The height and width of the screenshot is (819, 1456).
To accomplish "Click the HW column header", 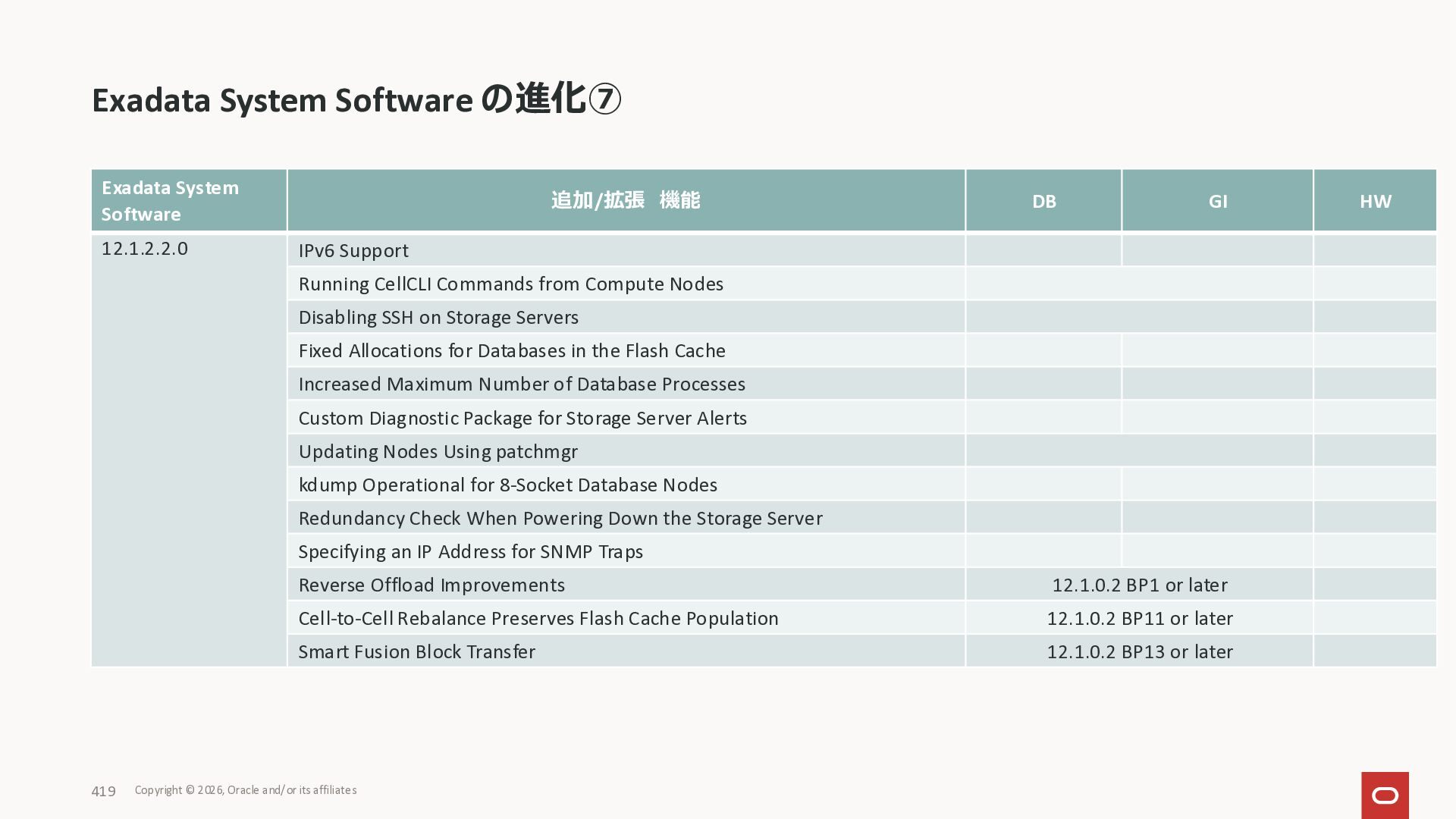I will pos(1375,201).
